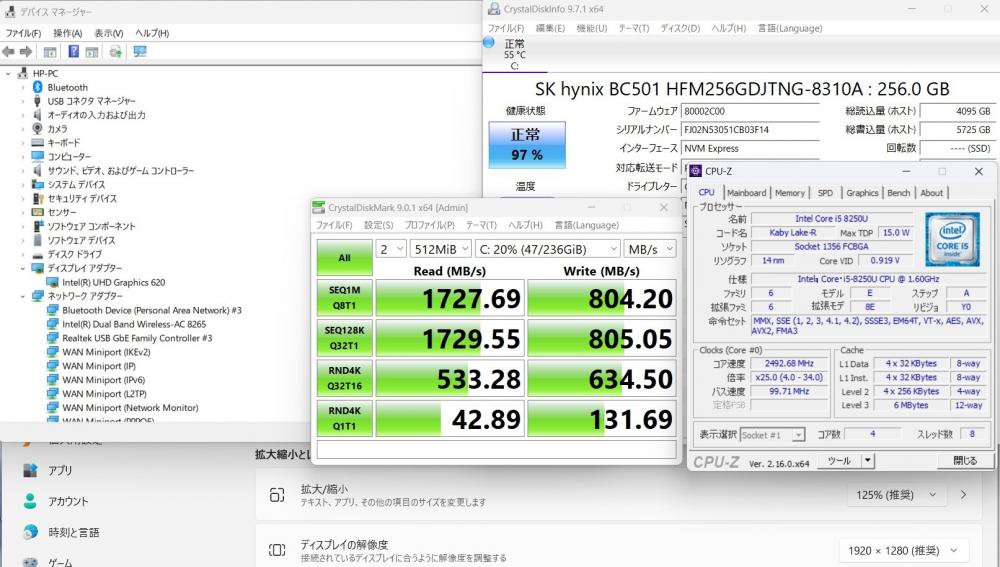Run the RND4K Q1T1 test button

pos(344,418)
